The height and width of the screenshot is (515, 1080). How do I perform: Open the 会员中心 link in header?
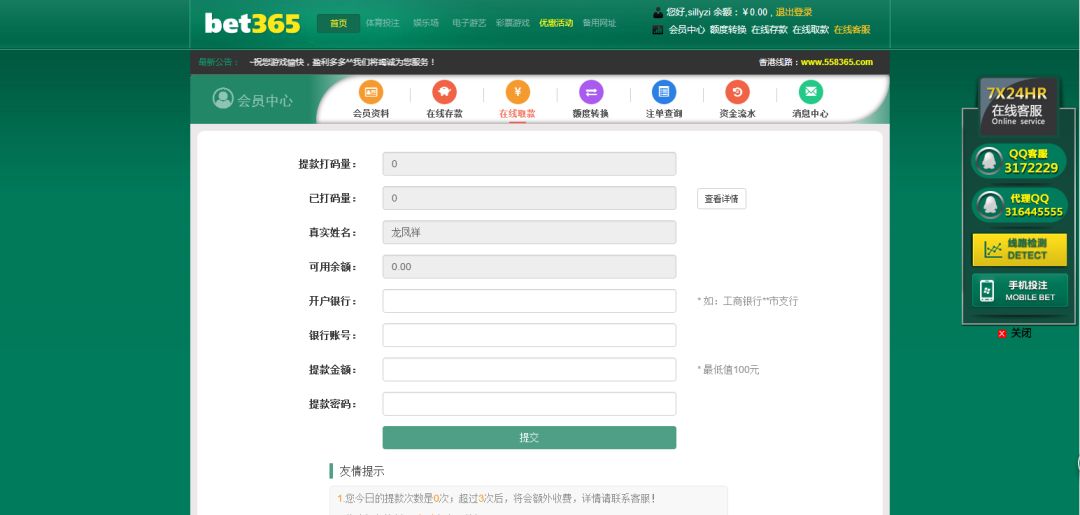687,30
